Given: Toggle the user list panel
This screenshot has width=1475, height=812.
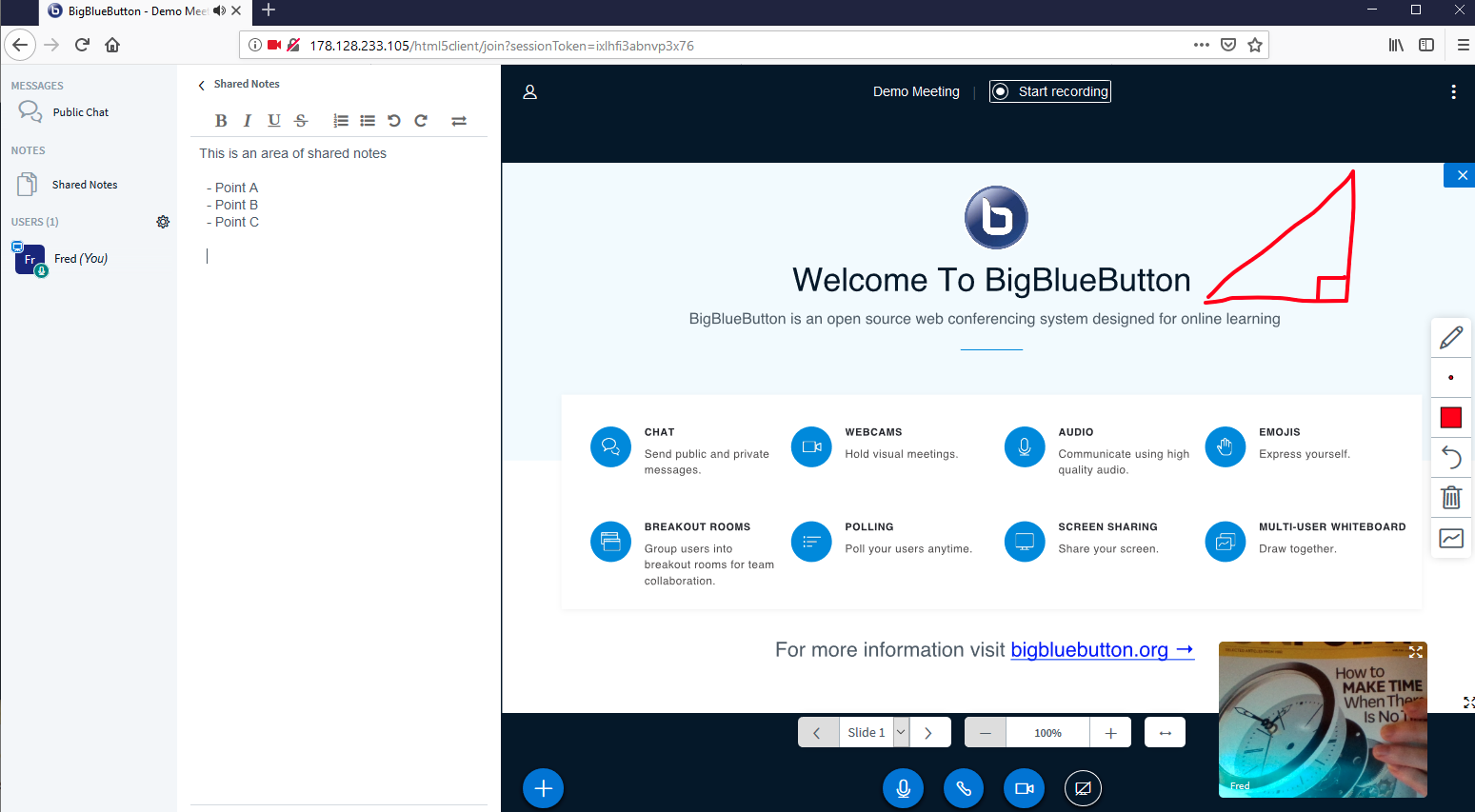Looking at the screenshot, I should (x=530, y=92).
